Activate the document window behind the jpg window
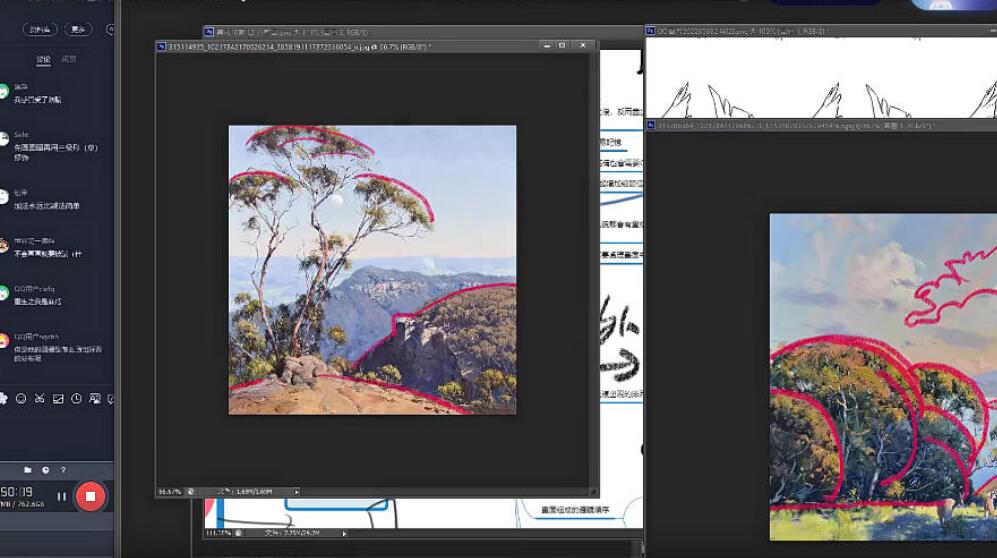This screenshot has height=558, width=997. click(423, 32)
